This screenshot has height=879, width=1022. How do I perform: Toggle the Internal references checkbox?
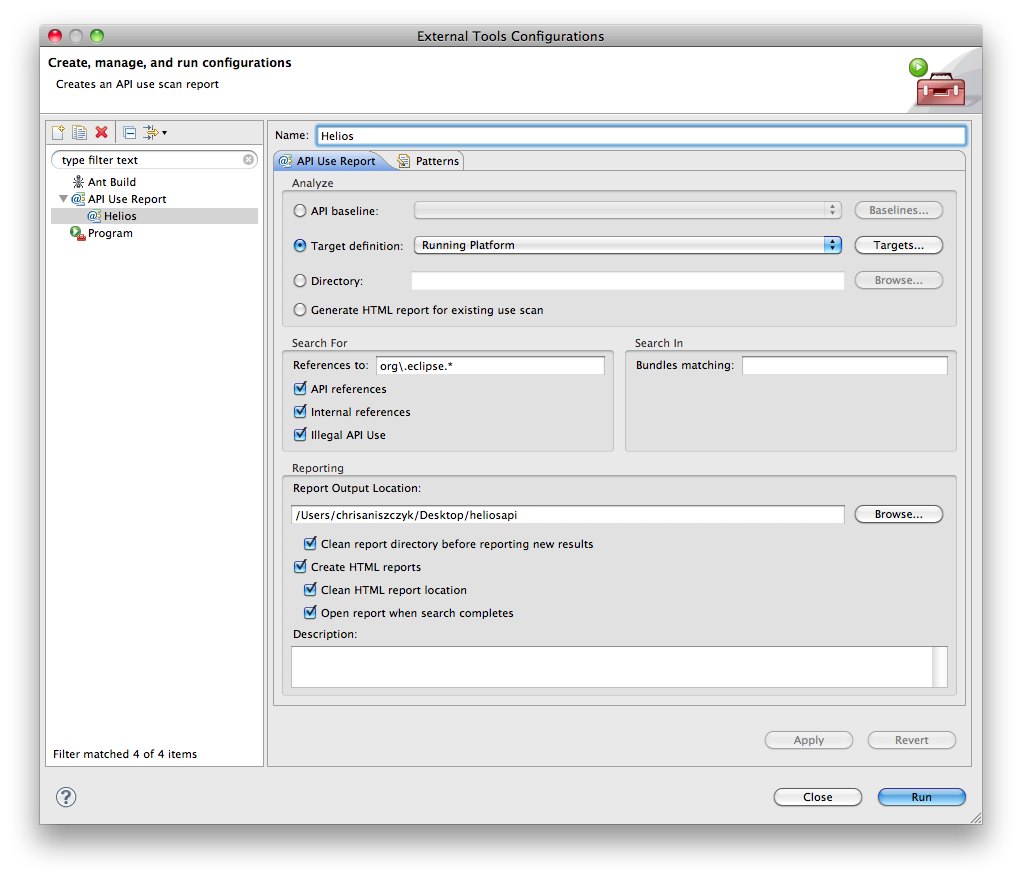pyautogui.click(x=300, y=412)
